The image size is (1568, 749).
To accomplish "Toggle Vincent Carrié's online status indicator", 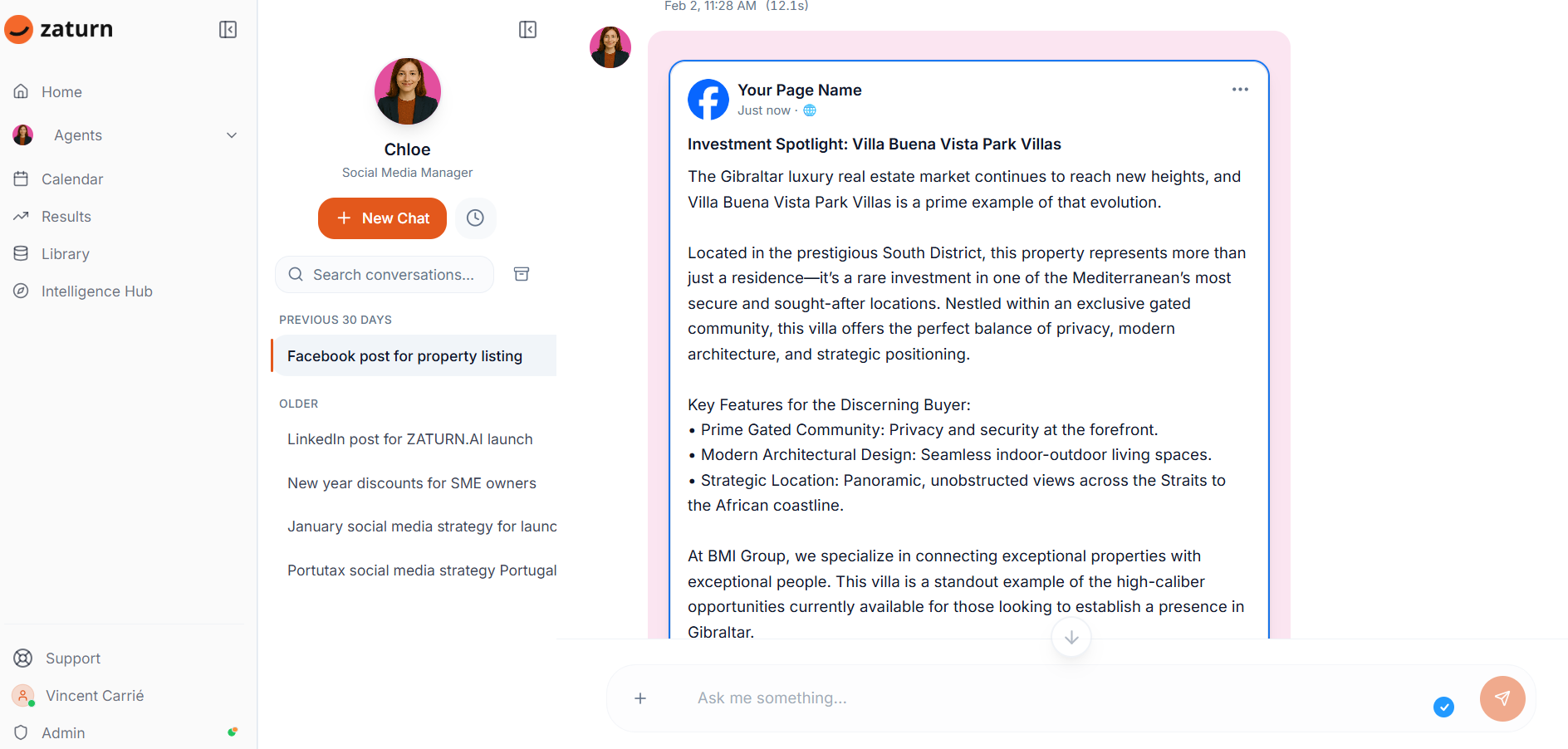I will pyautogui.click(x=30, y=704).
